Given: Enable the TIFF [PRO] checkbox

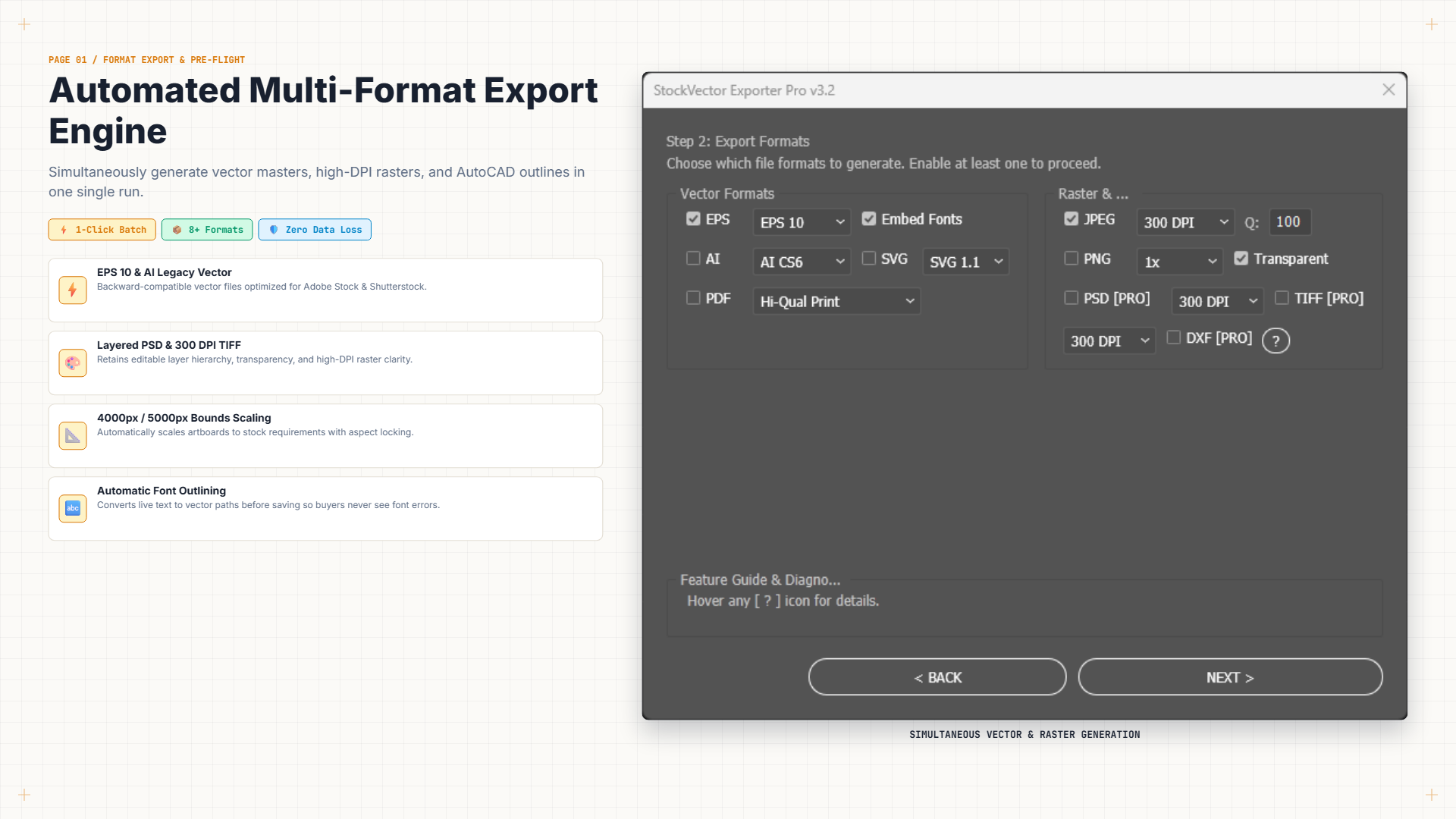Looking at the screenshot, I should 1282,298.
